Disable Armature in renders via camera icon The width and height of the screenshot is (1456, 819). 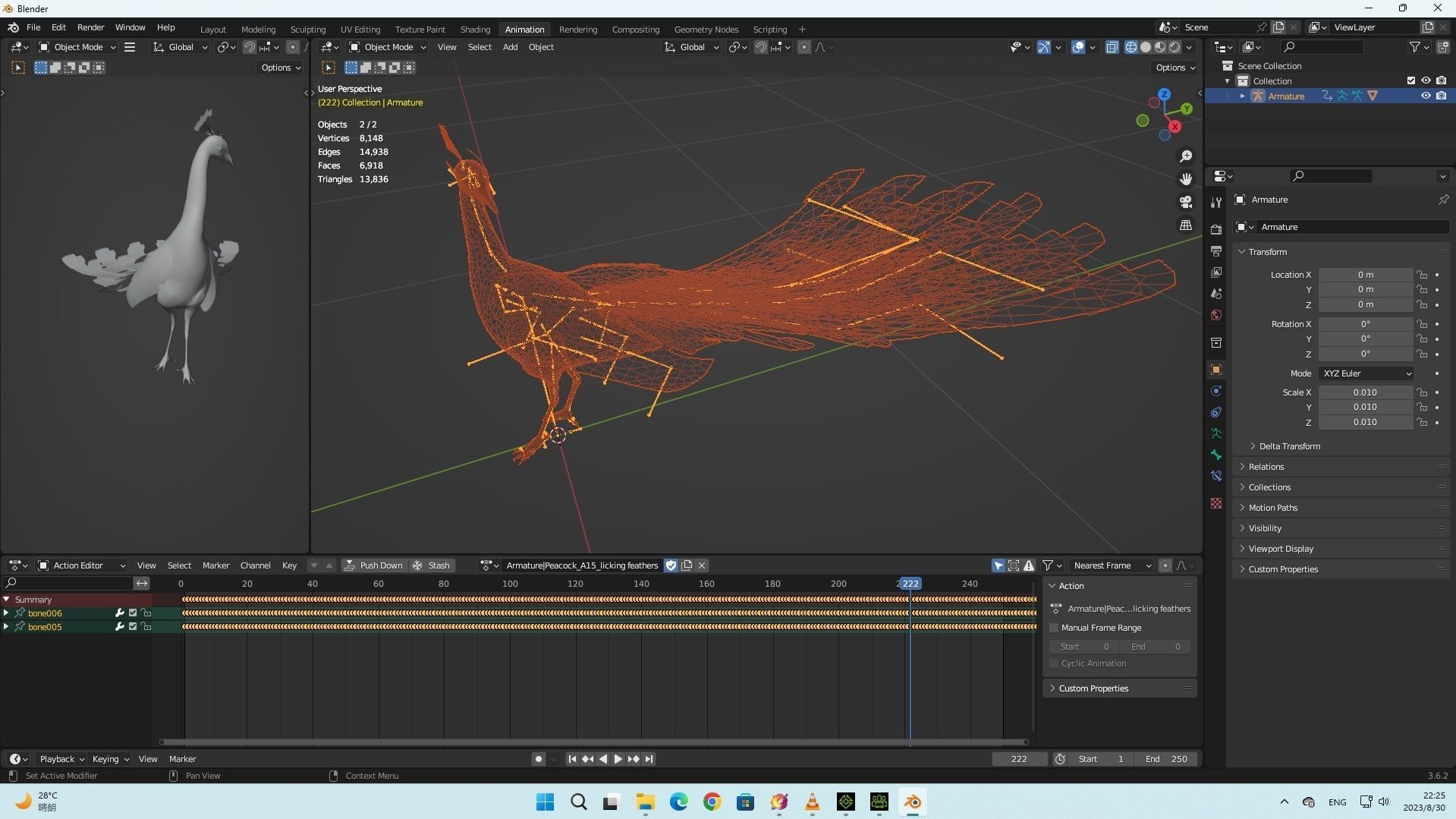[1441, 96]
